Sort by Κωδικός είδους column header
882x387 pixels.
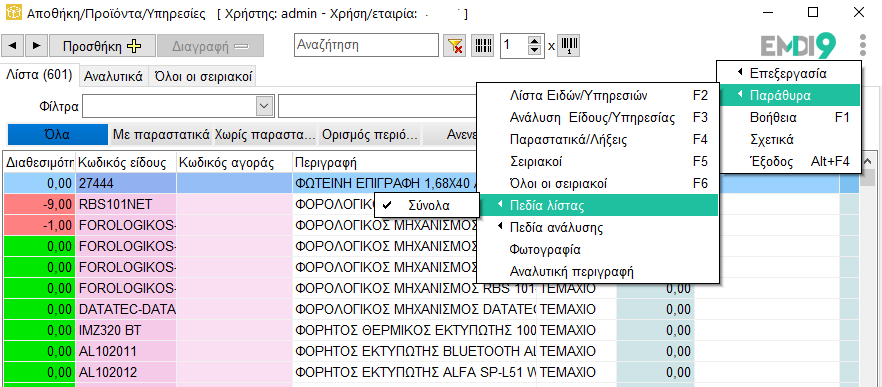126,163
